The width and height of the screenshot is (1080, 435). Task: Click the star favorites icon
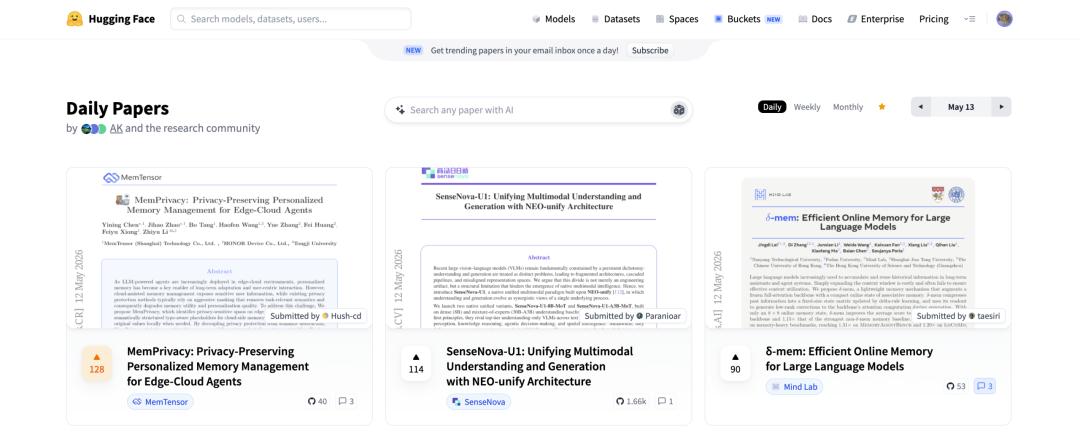(x=882, y=107)
